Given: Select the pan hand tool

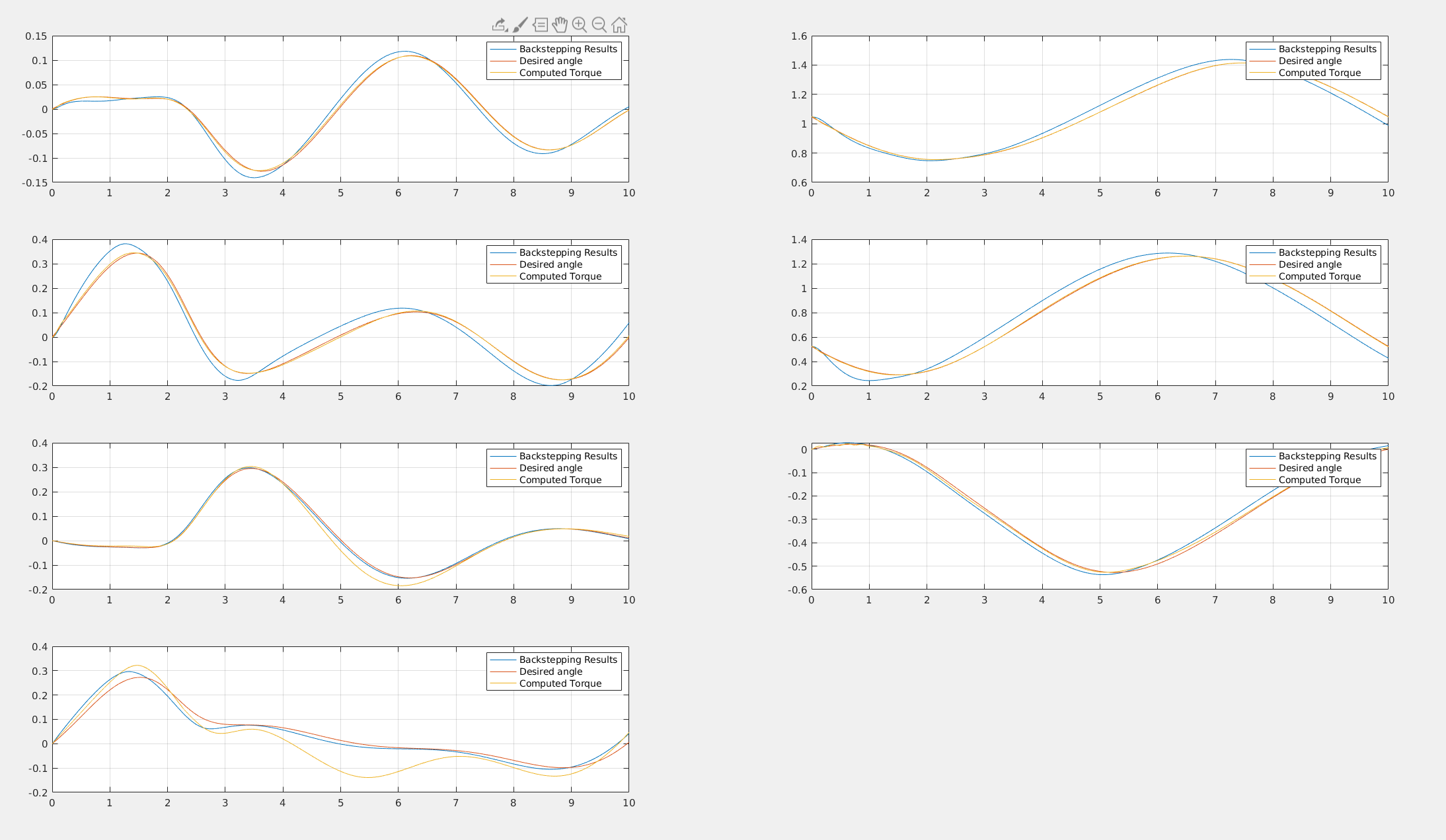Looking at the screenshot, I should [560, 25].
